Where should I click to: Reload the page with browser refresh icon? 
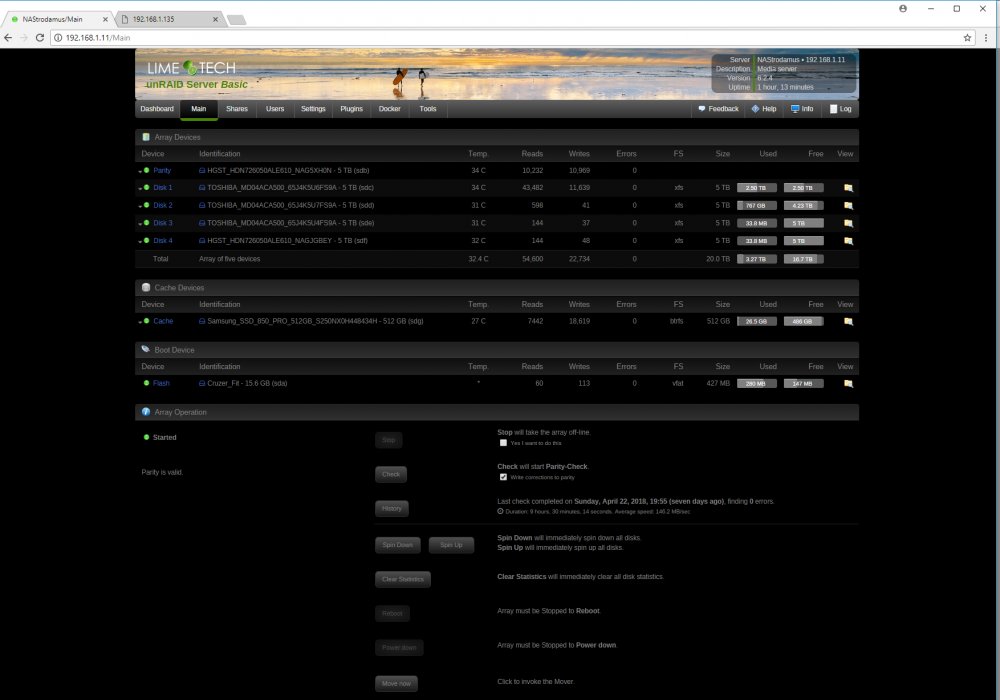(40, 38)
